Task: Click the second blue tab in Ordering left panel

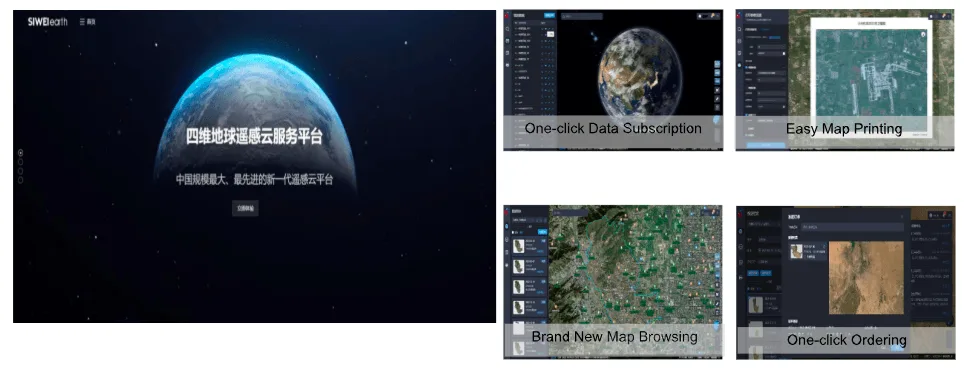Action: point(766,273)
